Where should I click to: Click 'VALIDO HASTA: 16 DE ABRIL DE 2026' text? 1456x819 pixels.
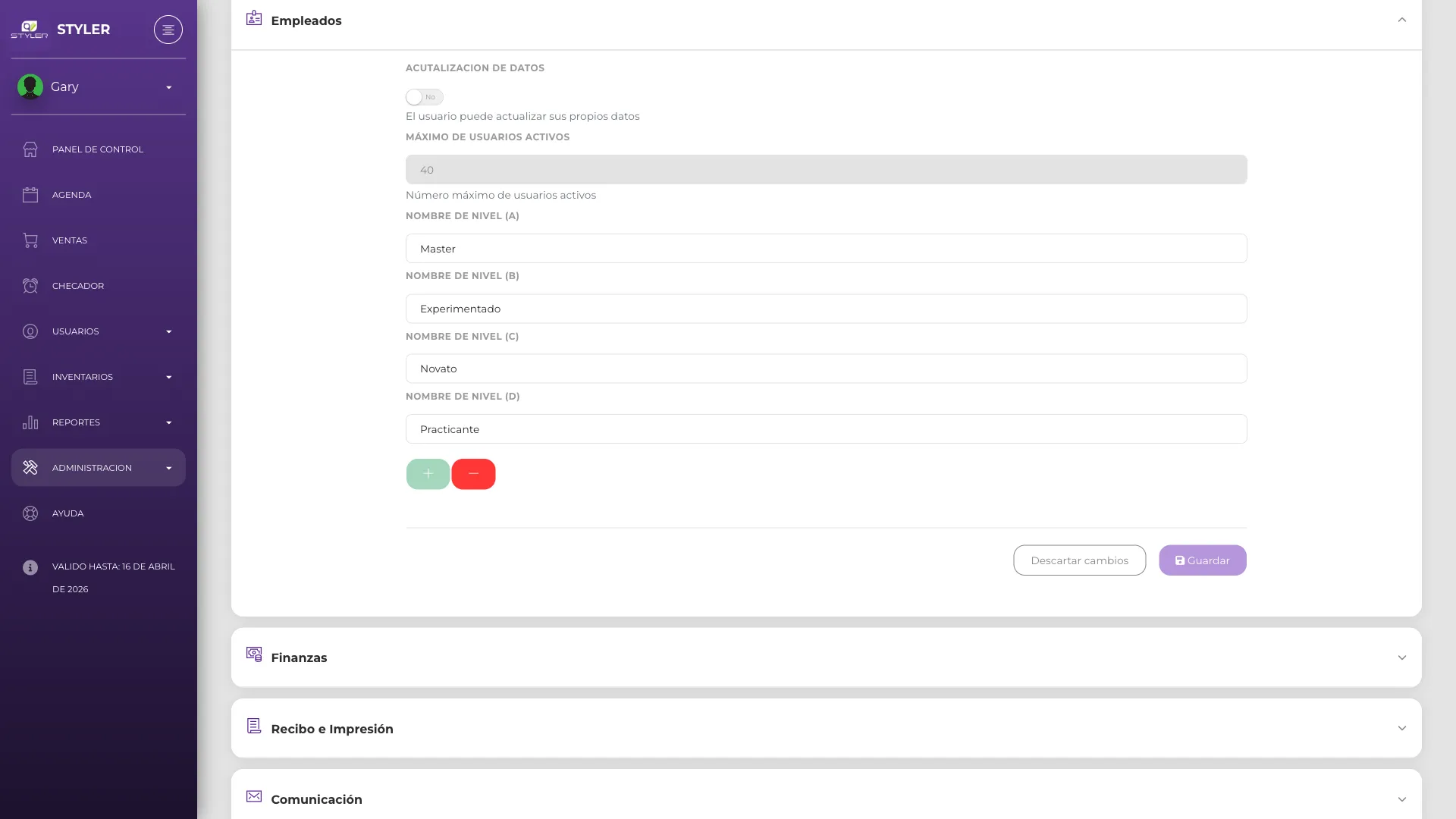tap(114, 578)
